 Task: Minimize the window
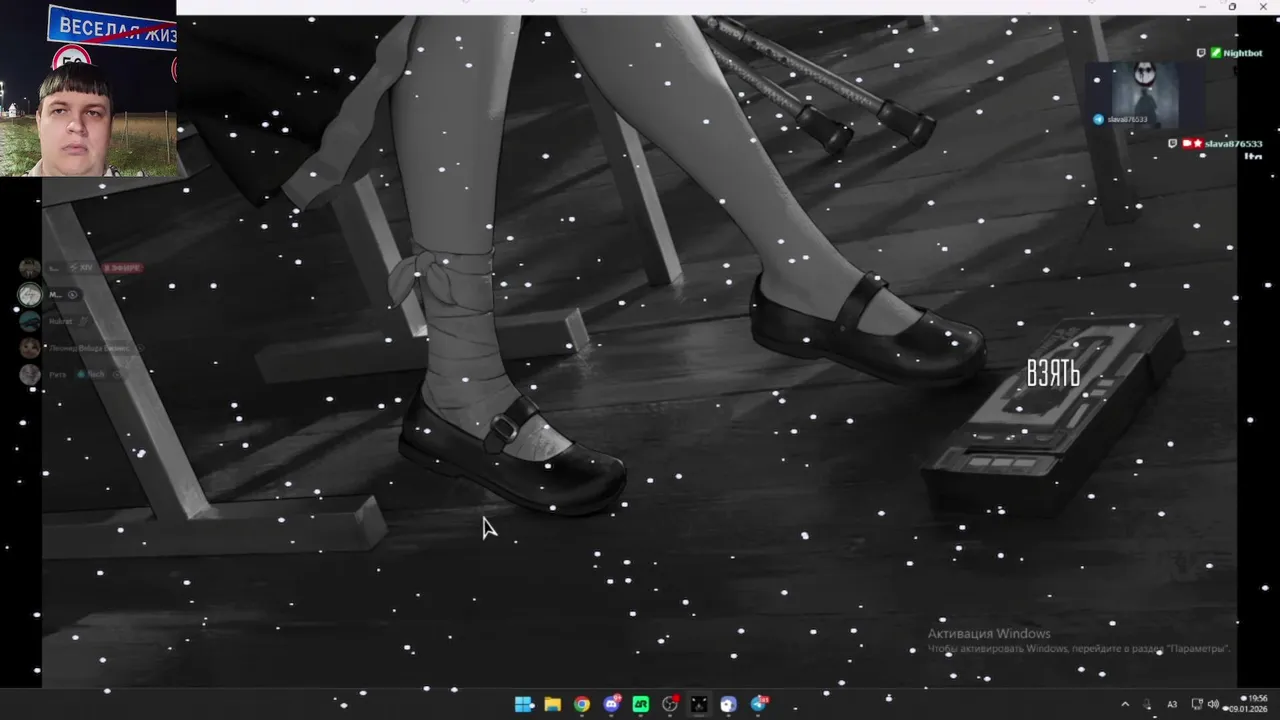[1203, 7]
